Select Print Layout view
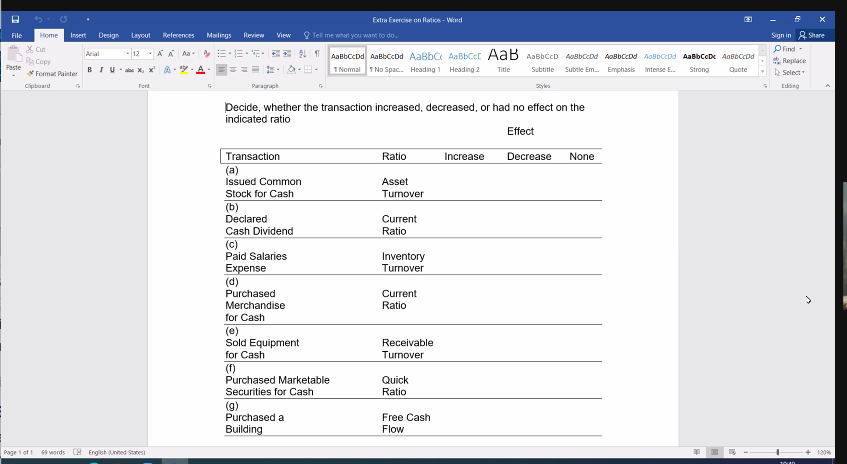This screenshot has height=464, width=847. 715,452
